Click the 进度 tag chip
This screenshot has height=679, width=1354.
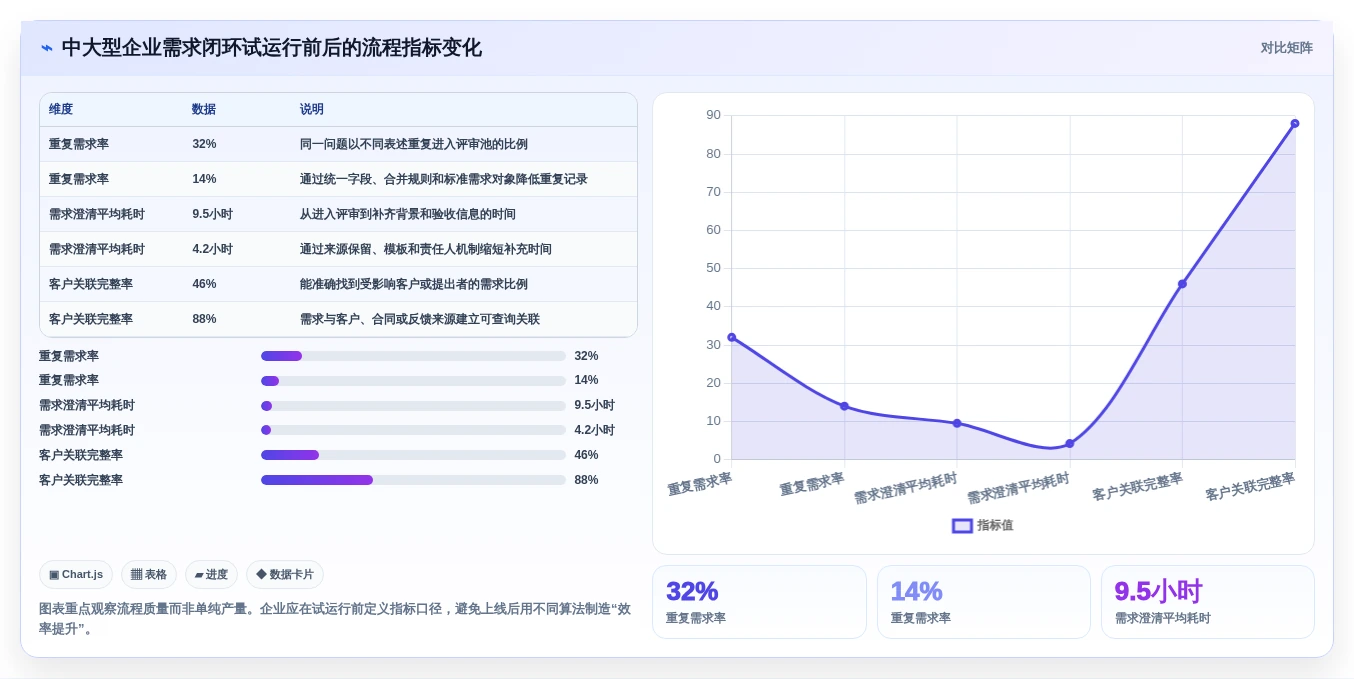tap(211, 574)
